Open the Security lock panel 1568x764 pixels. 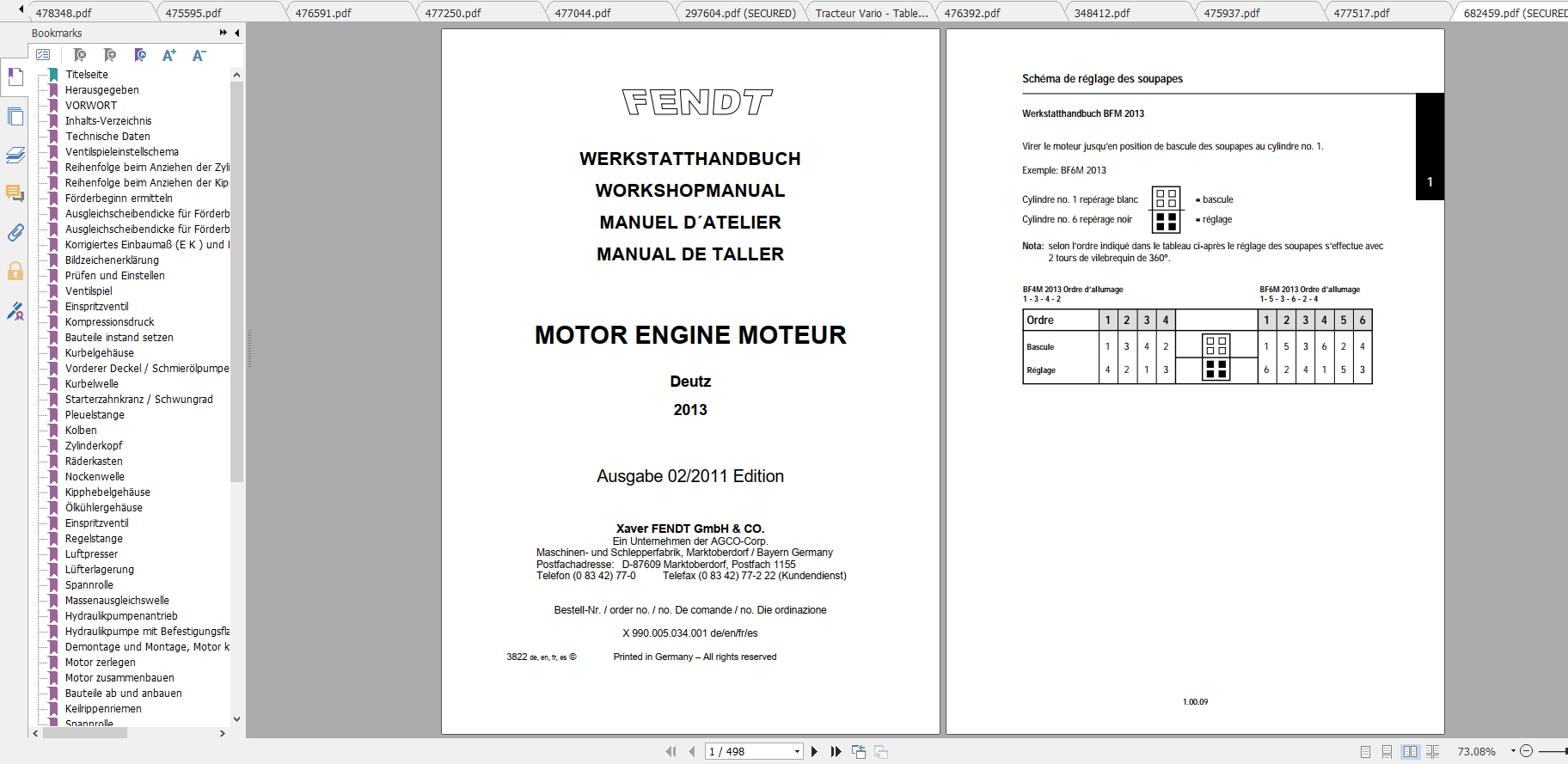point(15,271)
